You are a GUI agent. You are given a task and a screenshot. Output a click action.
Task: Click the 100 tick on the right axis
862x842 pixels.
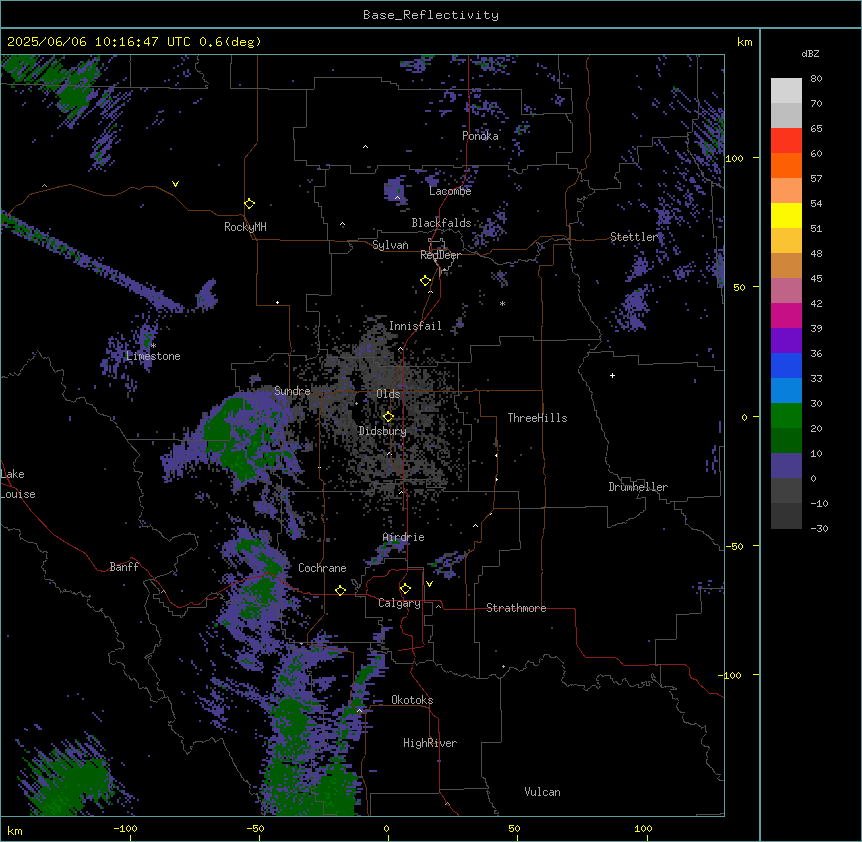734,158
